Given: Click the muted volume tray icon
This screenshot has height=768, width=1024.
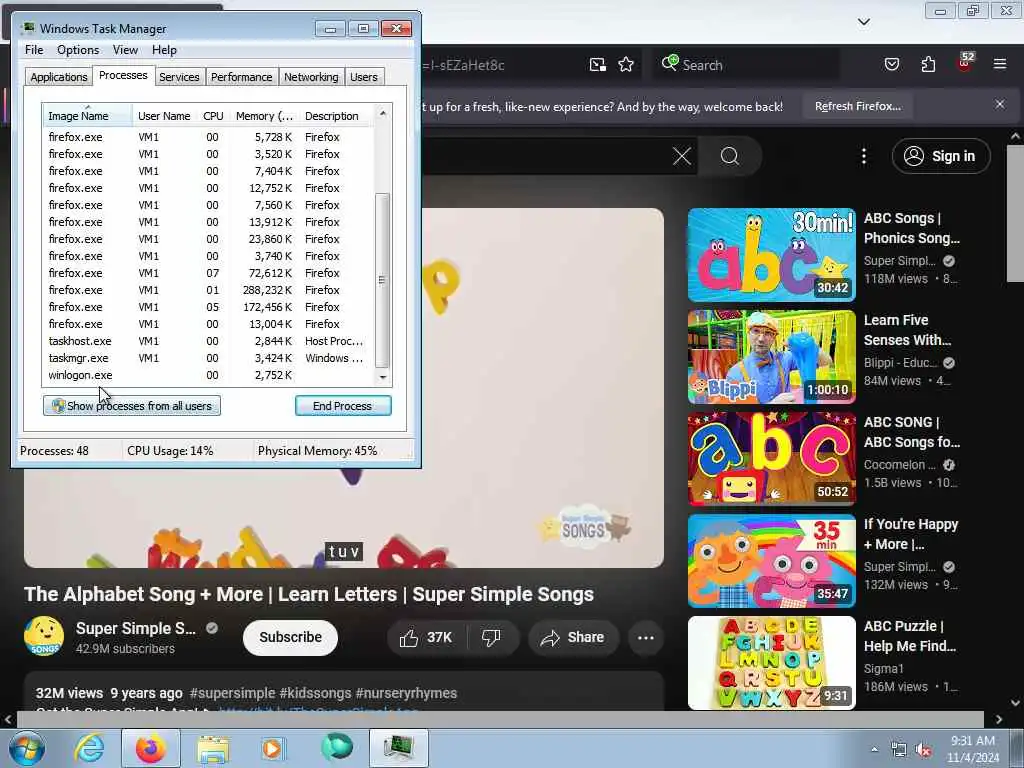Looking at the screenshot, I should pos(923,750).
